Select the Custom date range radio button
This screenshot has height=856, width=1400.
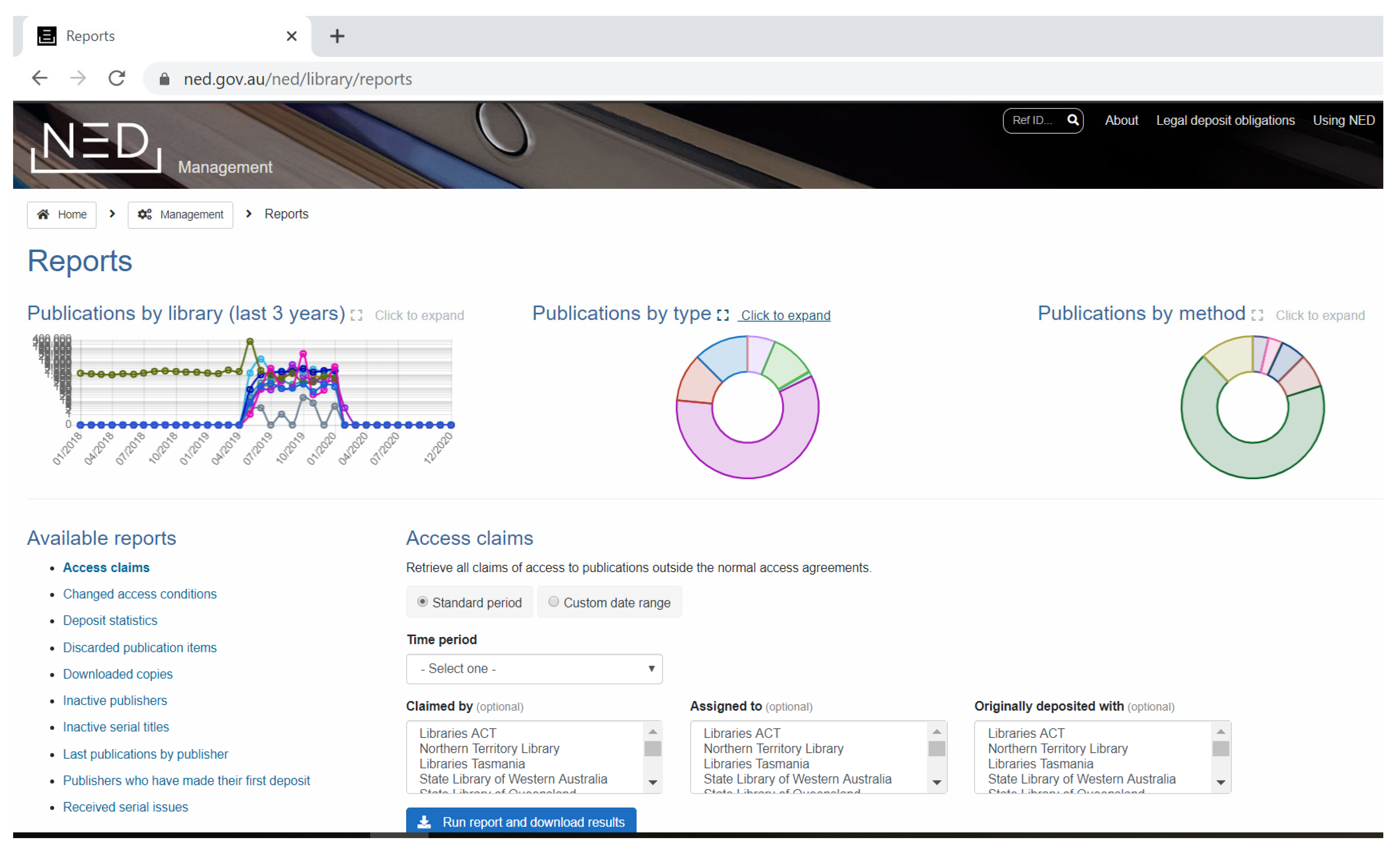(x=553, y=602)
